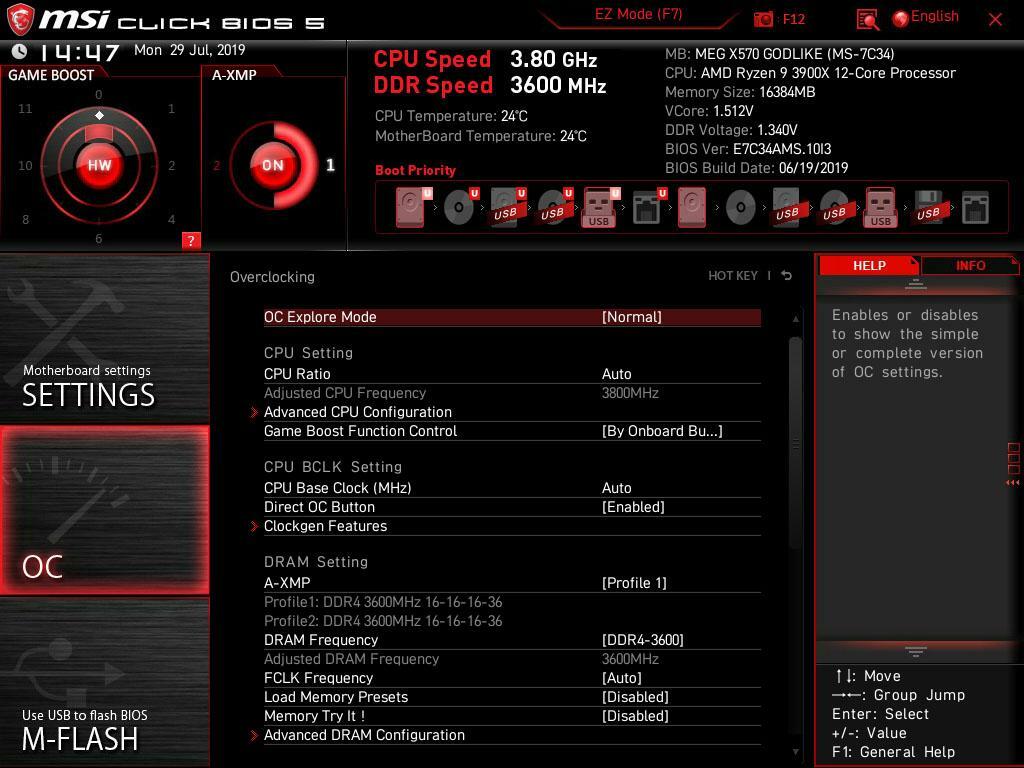
Task: Click the F12 screenshot label
Action: 793,19
